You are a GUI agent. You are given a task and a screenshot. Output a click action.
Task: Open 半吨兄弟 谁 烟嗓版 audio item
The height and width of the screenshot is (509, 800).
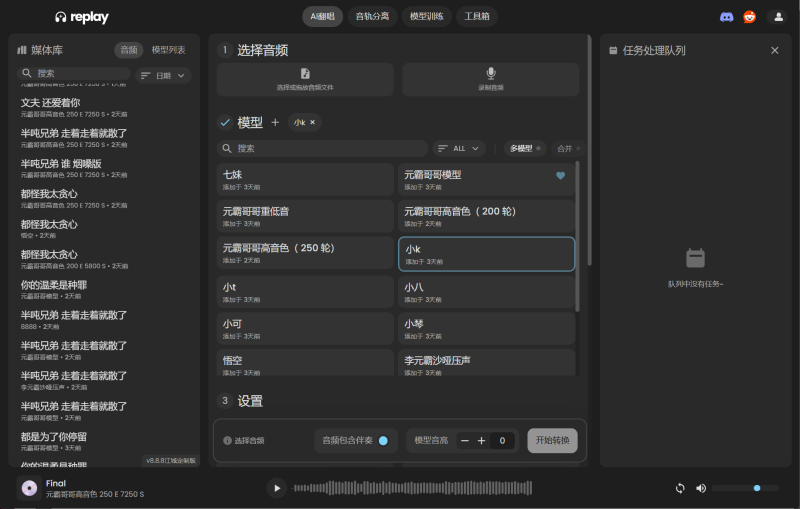[x=74, y=168]
